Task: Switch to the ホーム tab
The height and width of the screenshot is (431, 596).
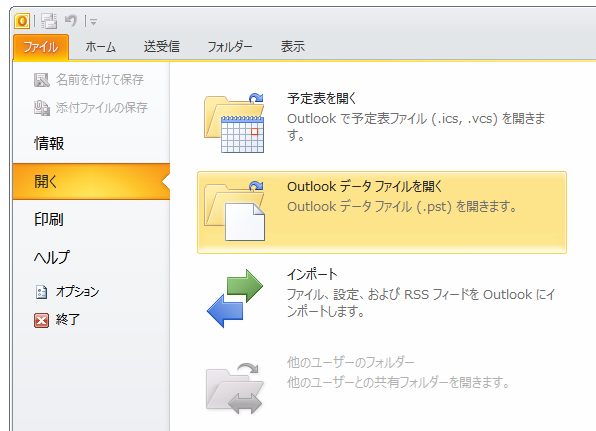Action: (x=100, y=47)
